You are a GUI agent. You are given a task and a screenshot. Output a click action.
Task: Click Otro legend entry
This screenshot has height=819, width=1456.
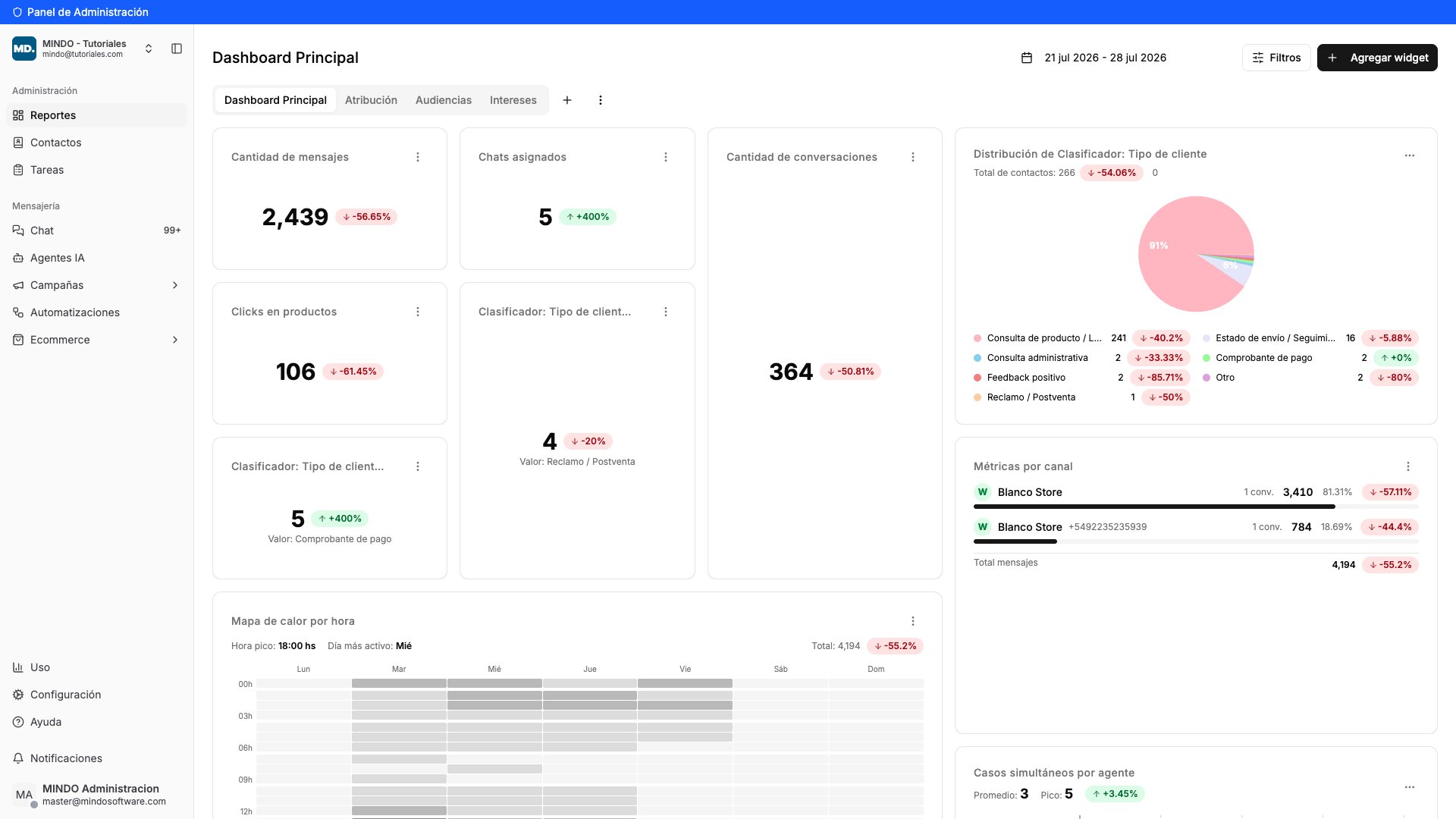coord(1310,378)
